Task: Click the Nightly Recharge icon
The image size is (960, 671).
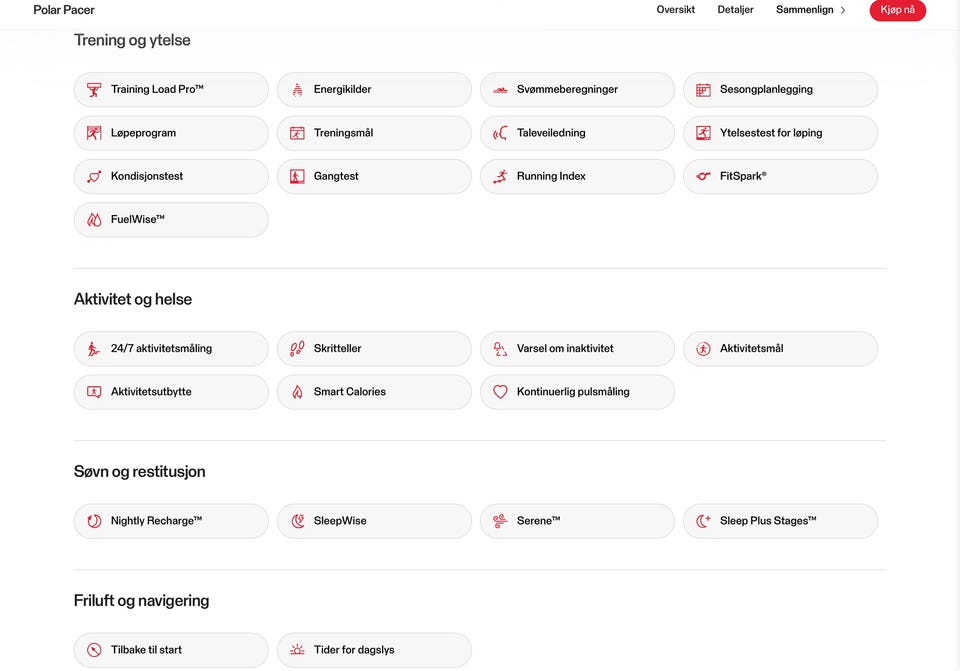Action: click(x=94, y=521)
